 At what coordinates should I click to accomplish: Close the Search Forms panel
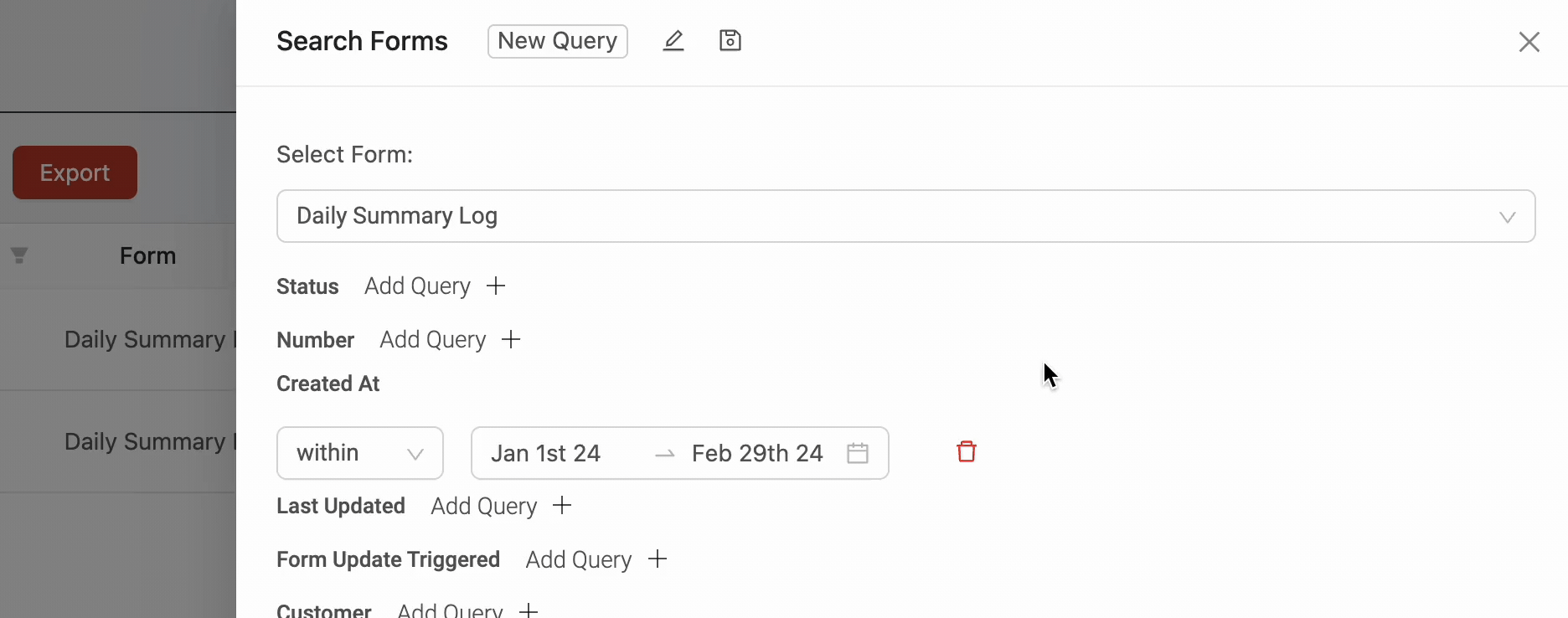tap(1529, 42)
